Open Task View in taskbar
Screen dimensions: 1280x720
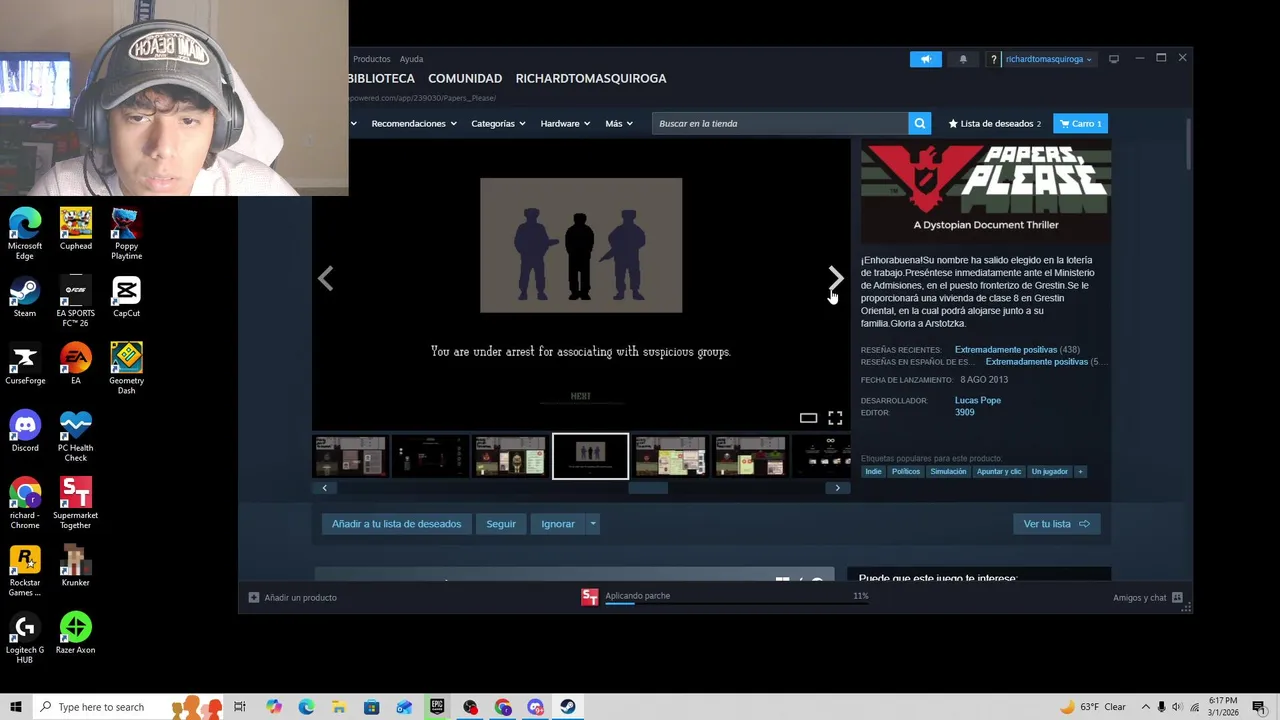click(240, 707)
